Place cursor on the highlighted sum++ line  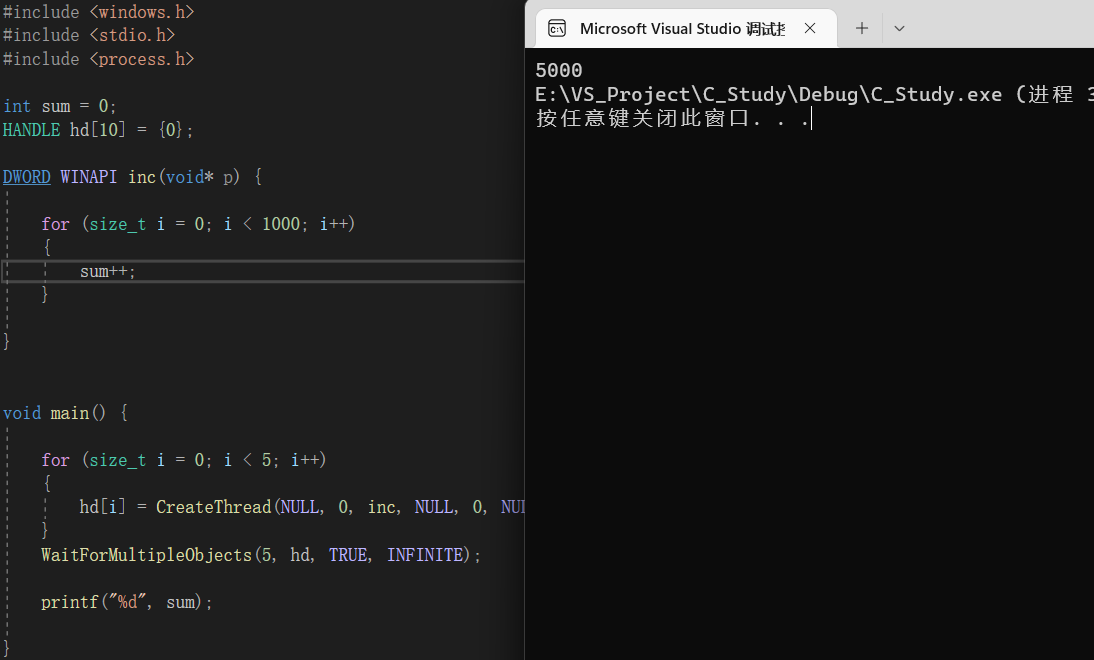[106, 270]
